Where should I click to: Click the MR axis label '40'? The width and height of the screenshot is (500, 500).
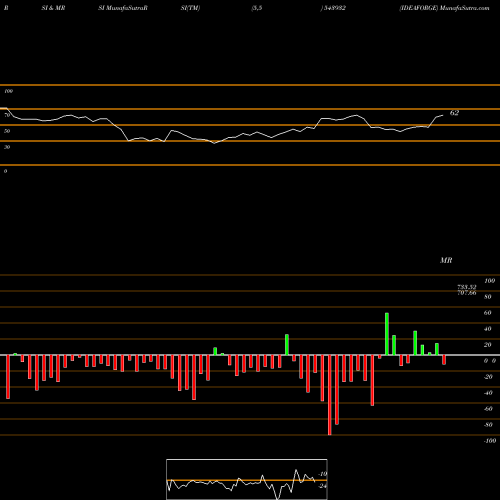coord(488,329)
